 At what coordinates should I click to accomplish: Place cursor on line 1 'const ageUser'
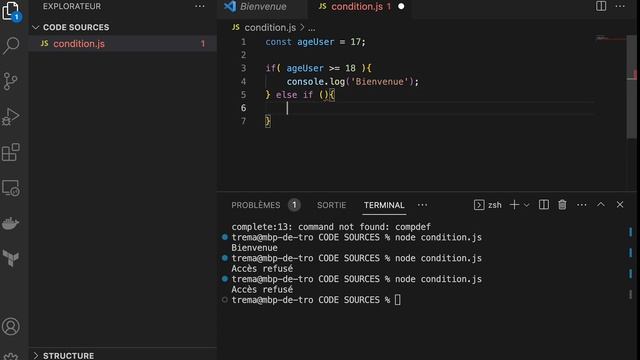[300, 42]
